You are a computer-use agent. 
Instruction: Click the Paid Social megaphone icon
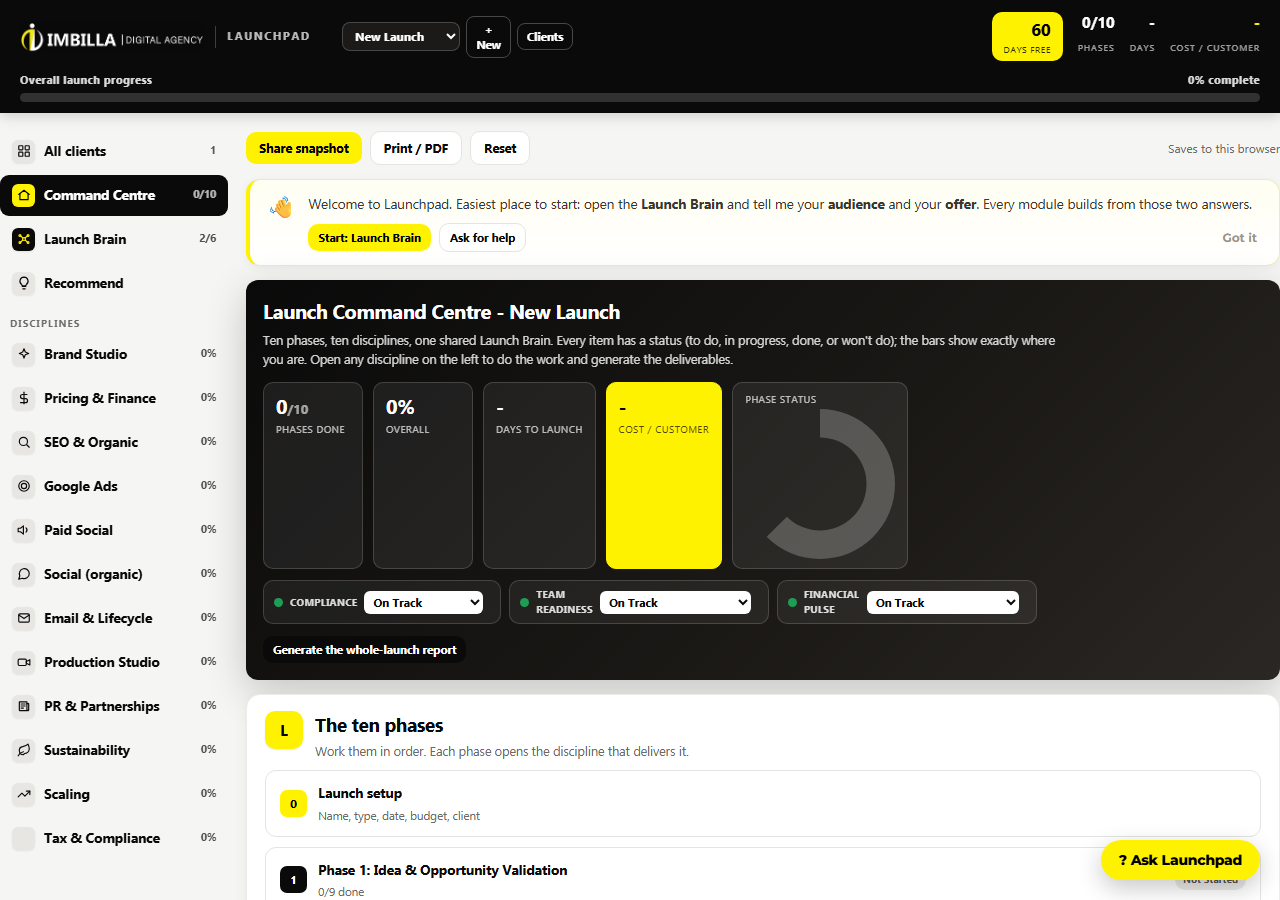23,530
